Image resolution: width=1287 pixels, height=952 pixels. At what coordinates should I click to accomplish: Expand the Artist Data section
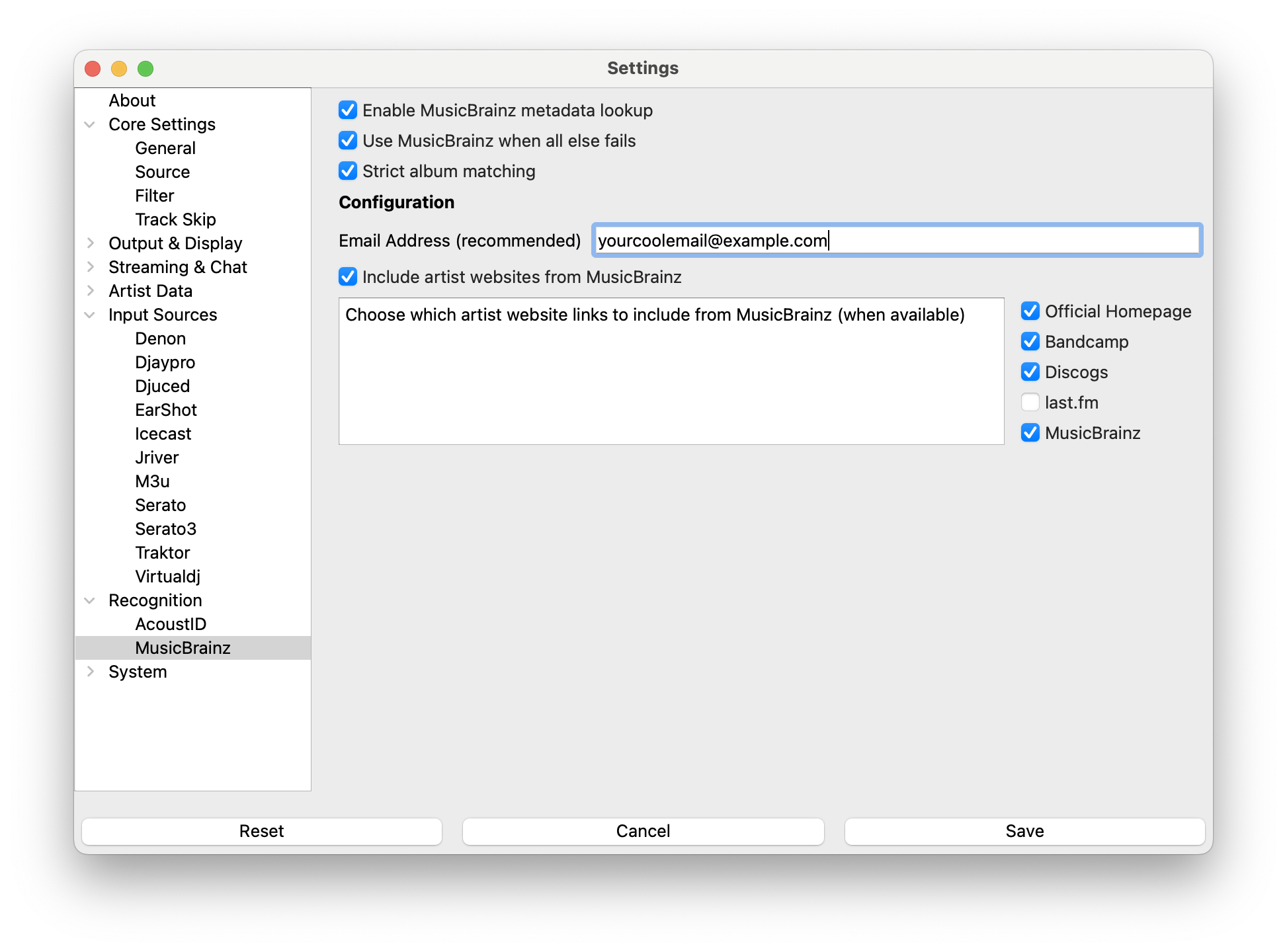click(x=90, y=291)
